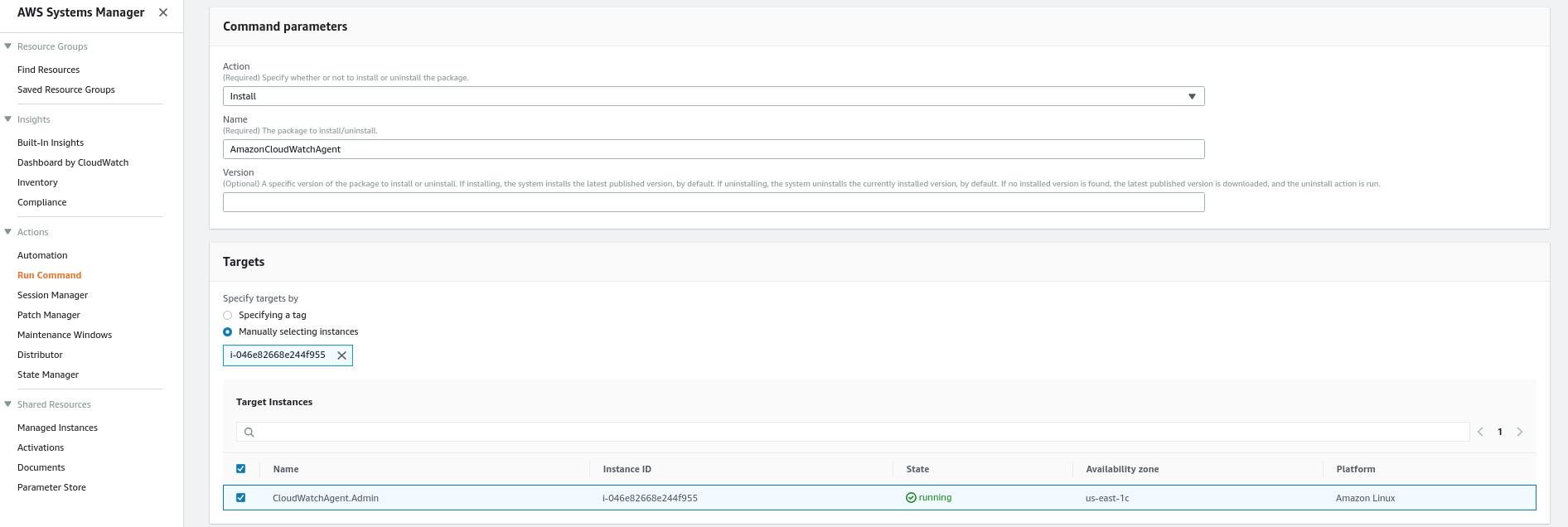Viewport: 1568px width, 527px height.
Task: Collapse the Insights sidebar section
Action: (x=8, y=119)
